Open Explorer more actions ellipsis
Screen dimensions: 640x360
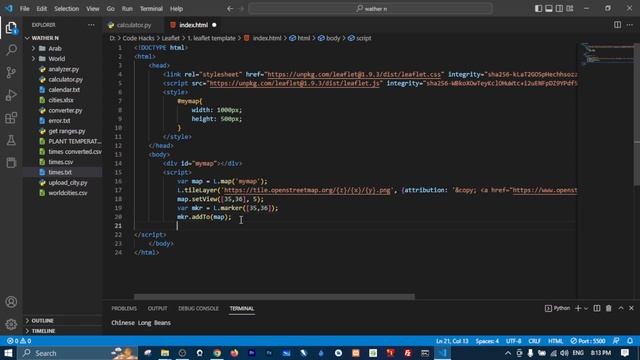(91, 25)
